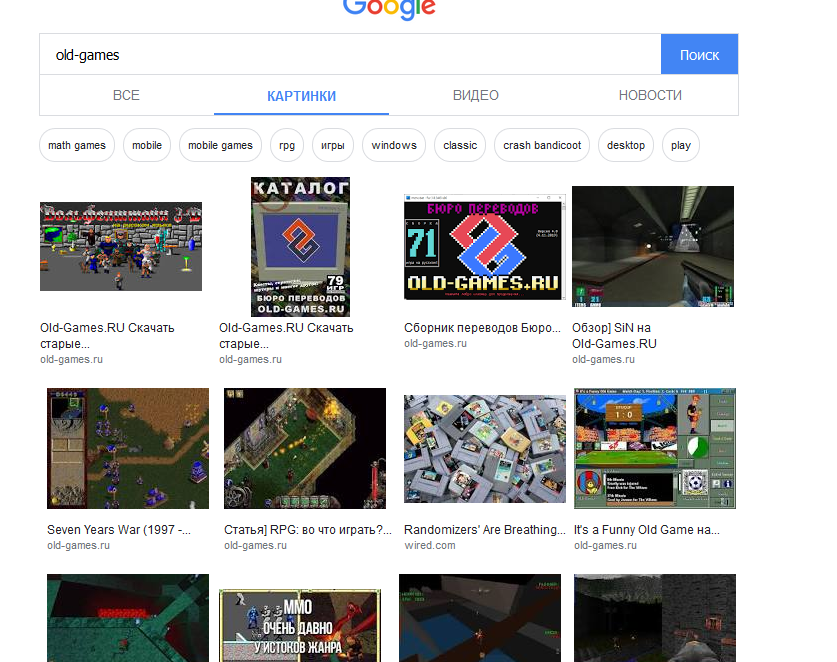This screenshot has height=662, width=837.
Task: Open the SiN first-person shooter thumbnail
Action: [x=653, y=247]
